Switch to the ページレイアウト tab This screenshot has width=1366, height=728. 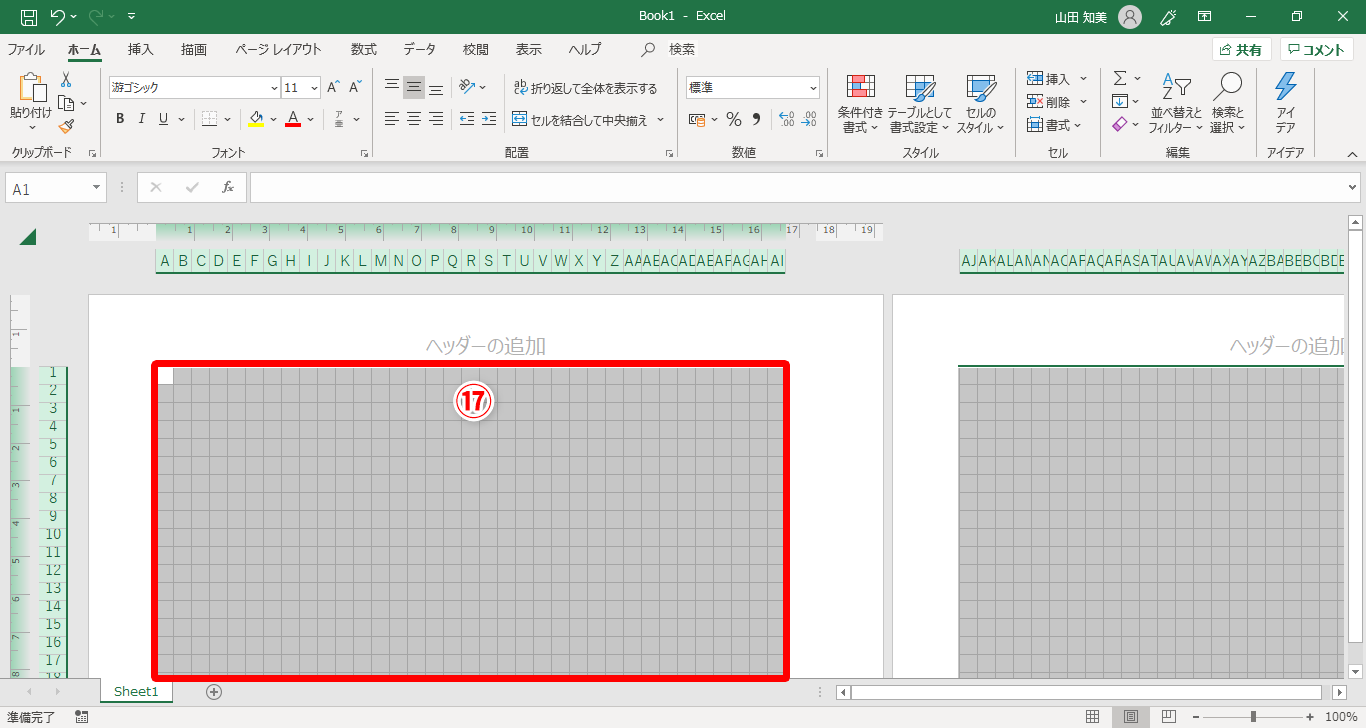278,49
